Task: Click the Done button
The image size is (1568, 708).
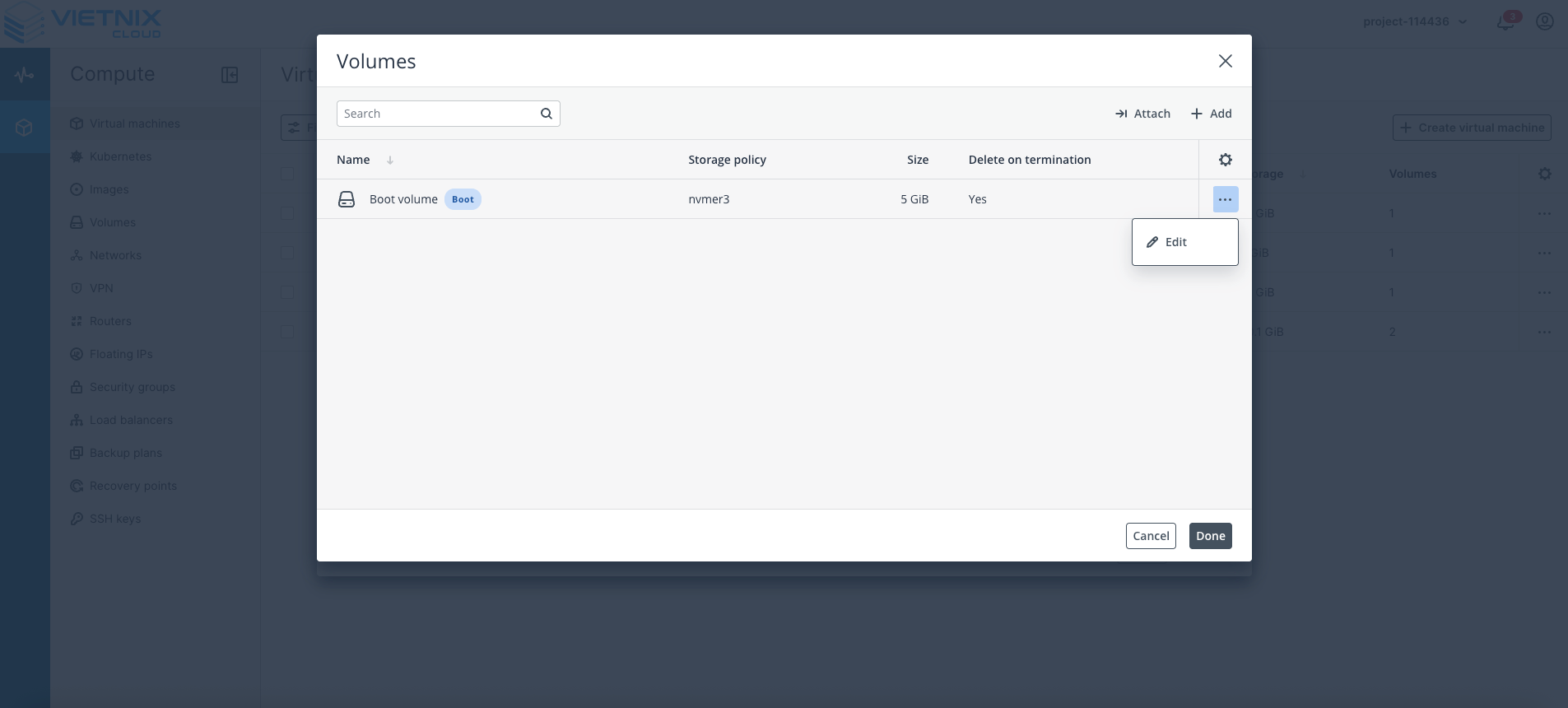Action: coord(1210,536)
